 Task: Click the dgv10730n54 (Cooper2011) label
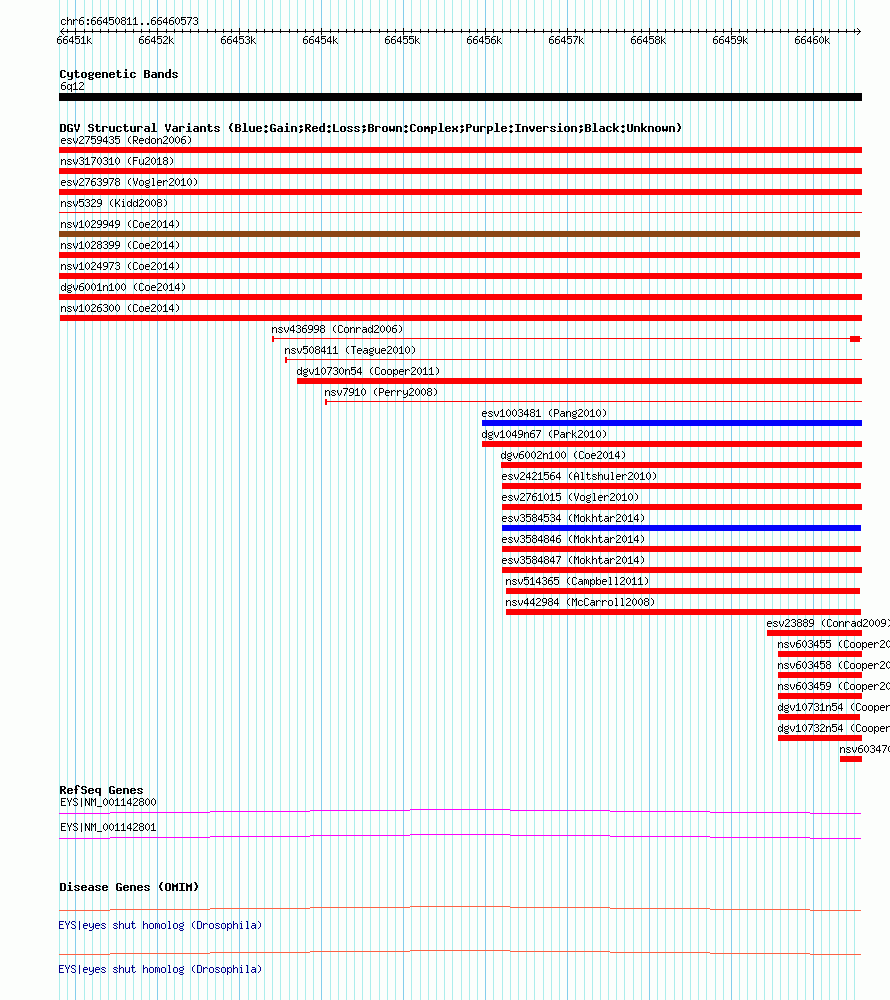pos(368,372)
